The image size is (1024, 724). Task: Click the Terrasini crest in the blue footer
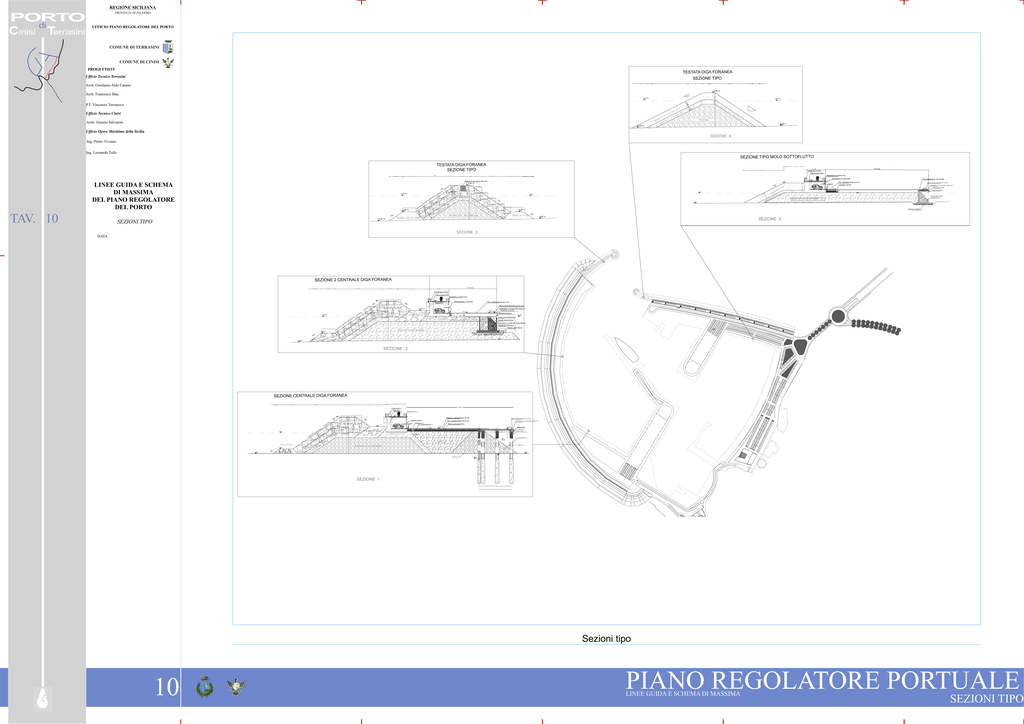(x=205, y=687)
